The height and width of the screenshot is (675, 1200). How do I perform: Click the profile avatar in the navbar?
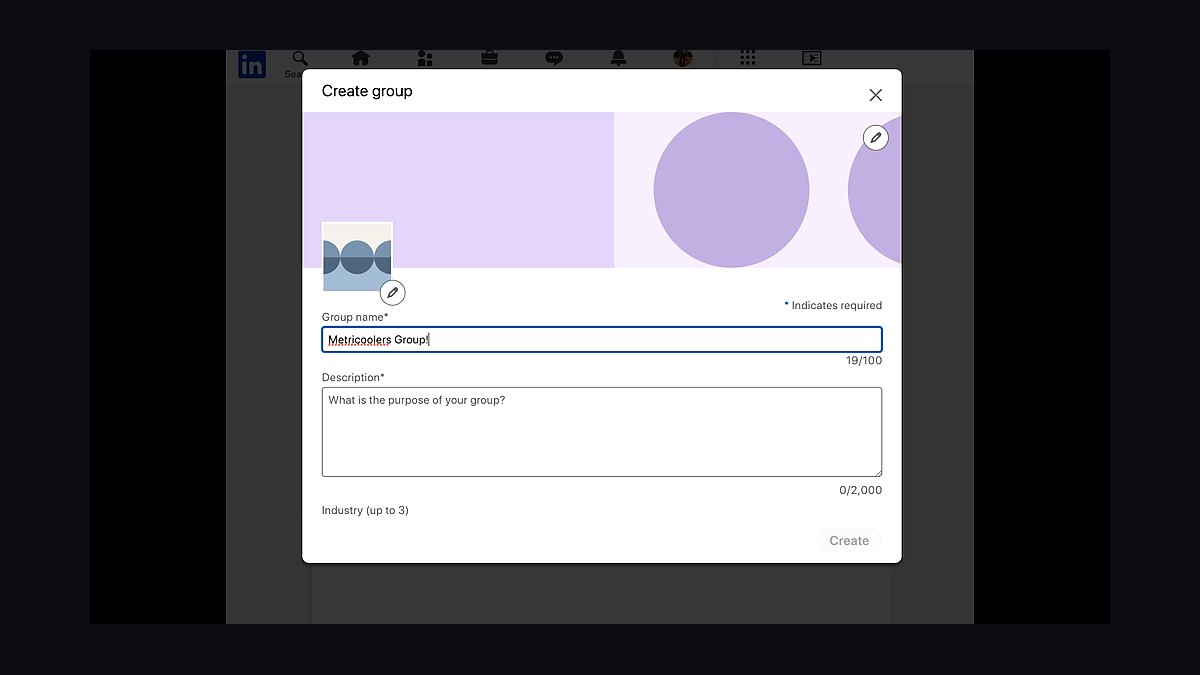[x=683, y=59]
